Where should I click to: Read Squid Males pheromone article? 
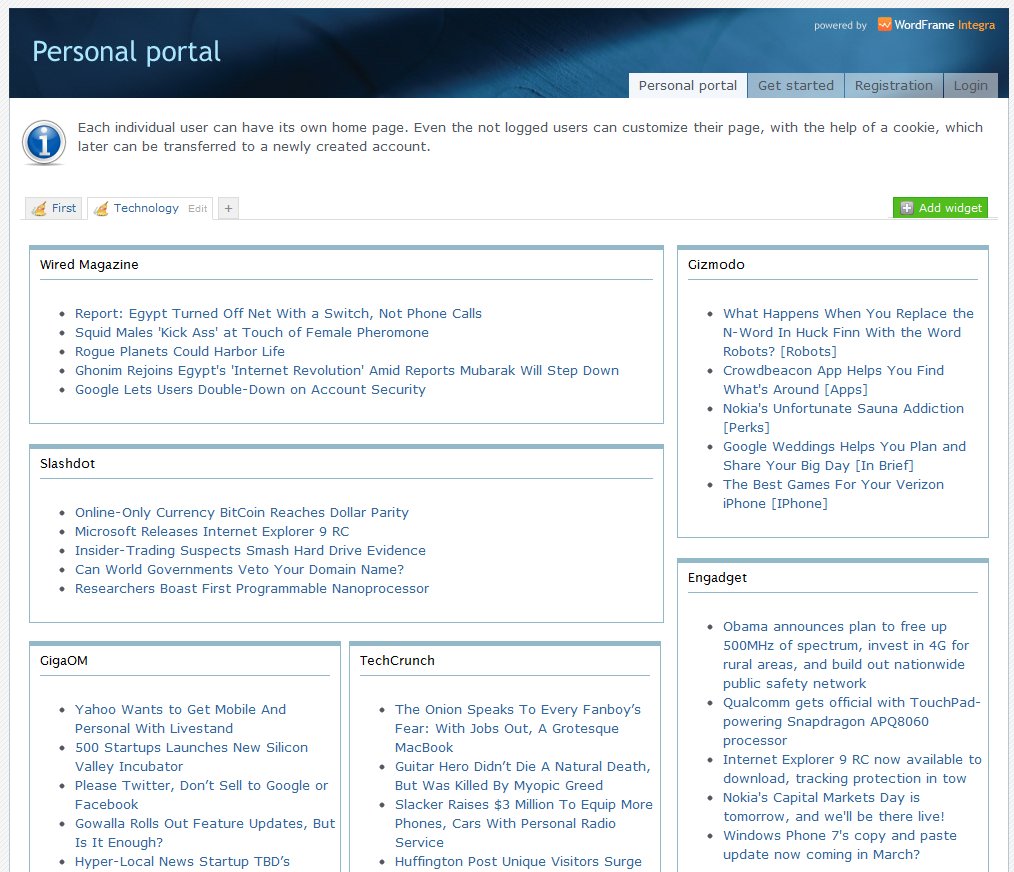[252, 332]
